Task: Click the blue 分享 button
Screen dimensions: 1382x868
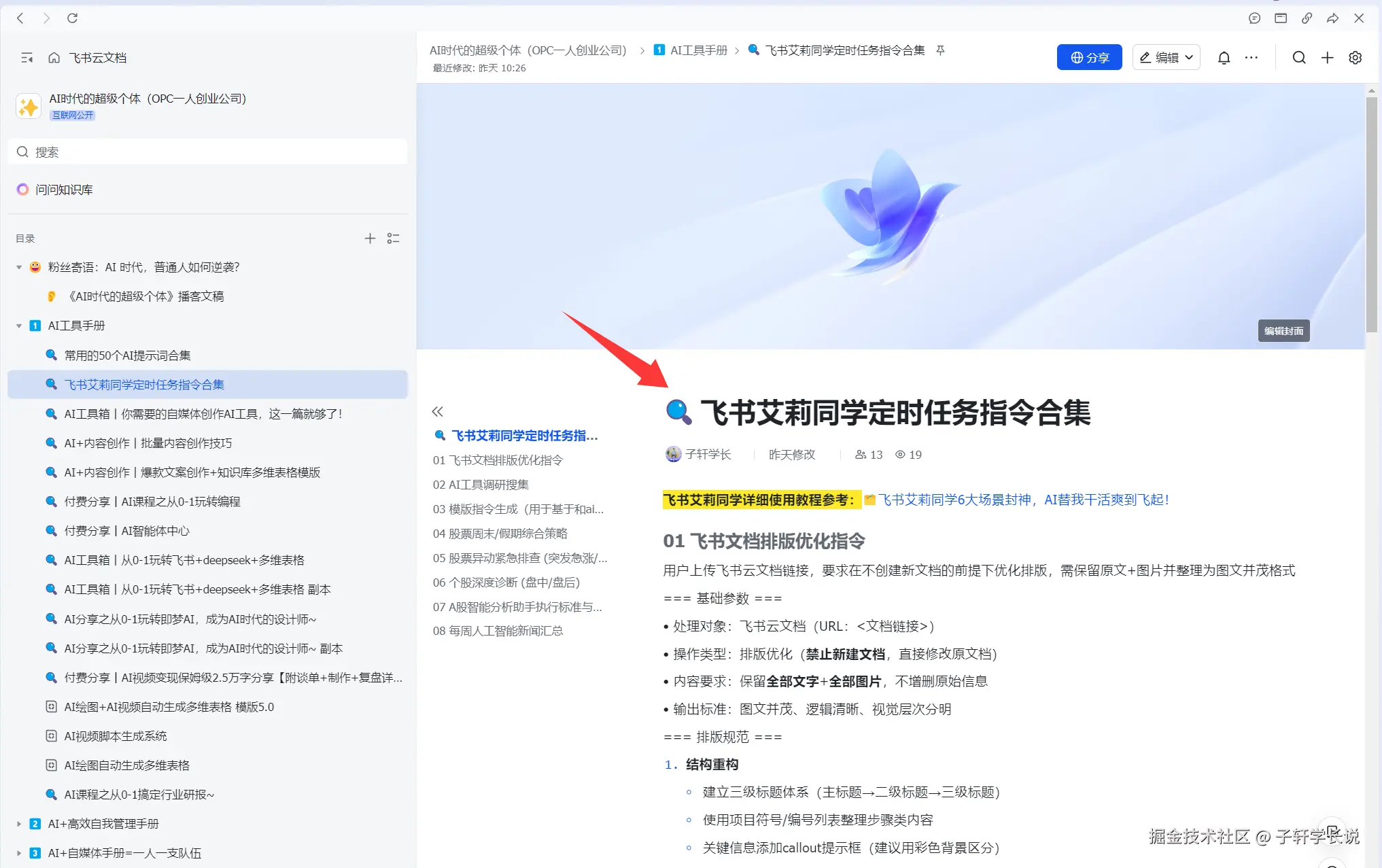Action: point(1089,58)
